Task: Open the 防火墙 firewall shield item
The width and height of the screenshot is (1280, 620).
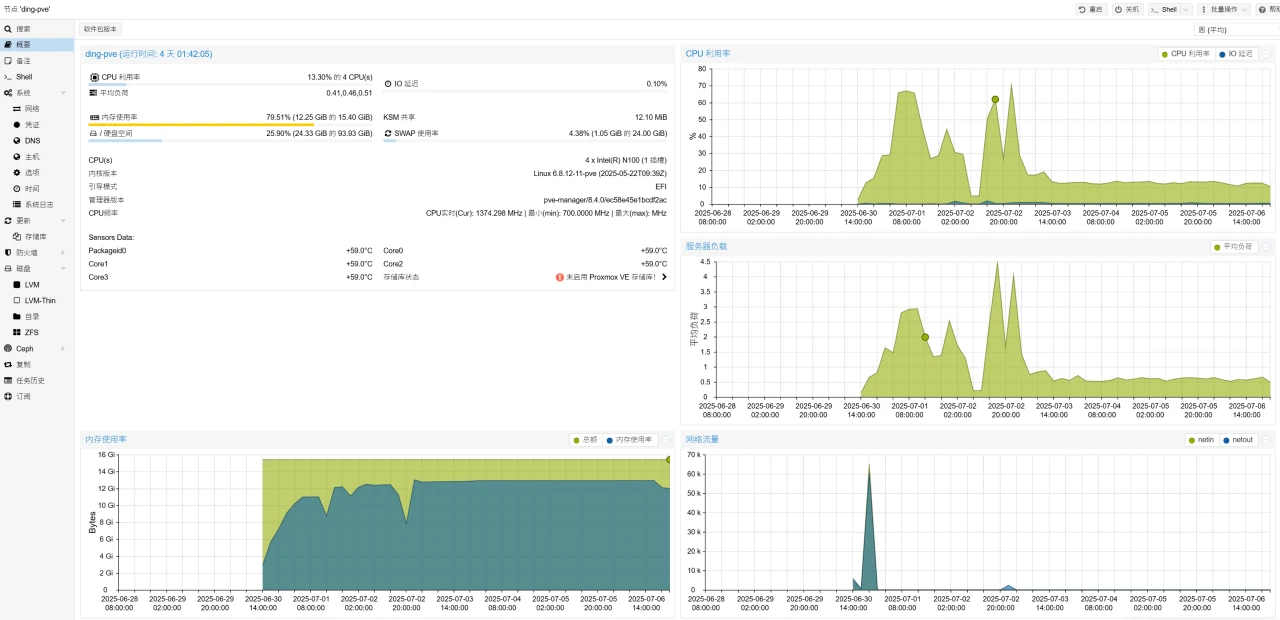Action: click(27, 252)
